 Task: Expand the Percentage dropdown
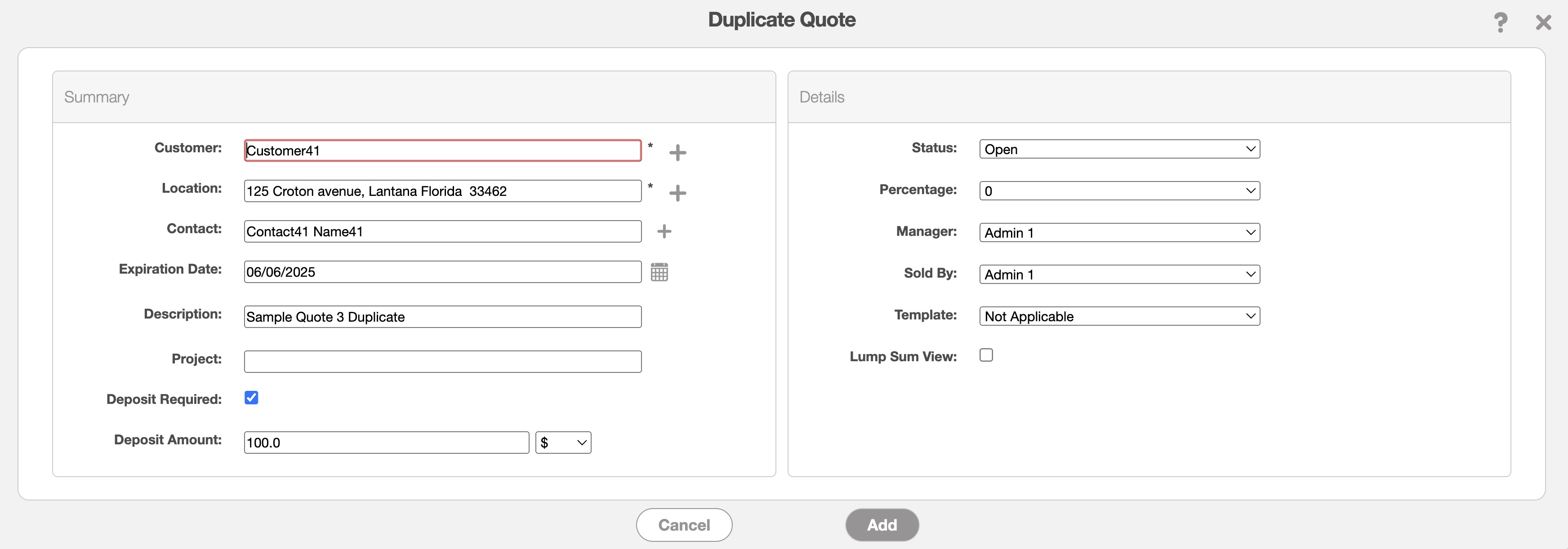click(x=1119, y=191)
